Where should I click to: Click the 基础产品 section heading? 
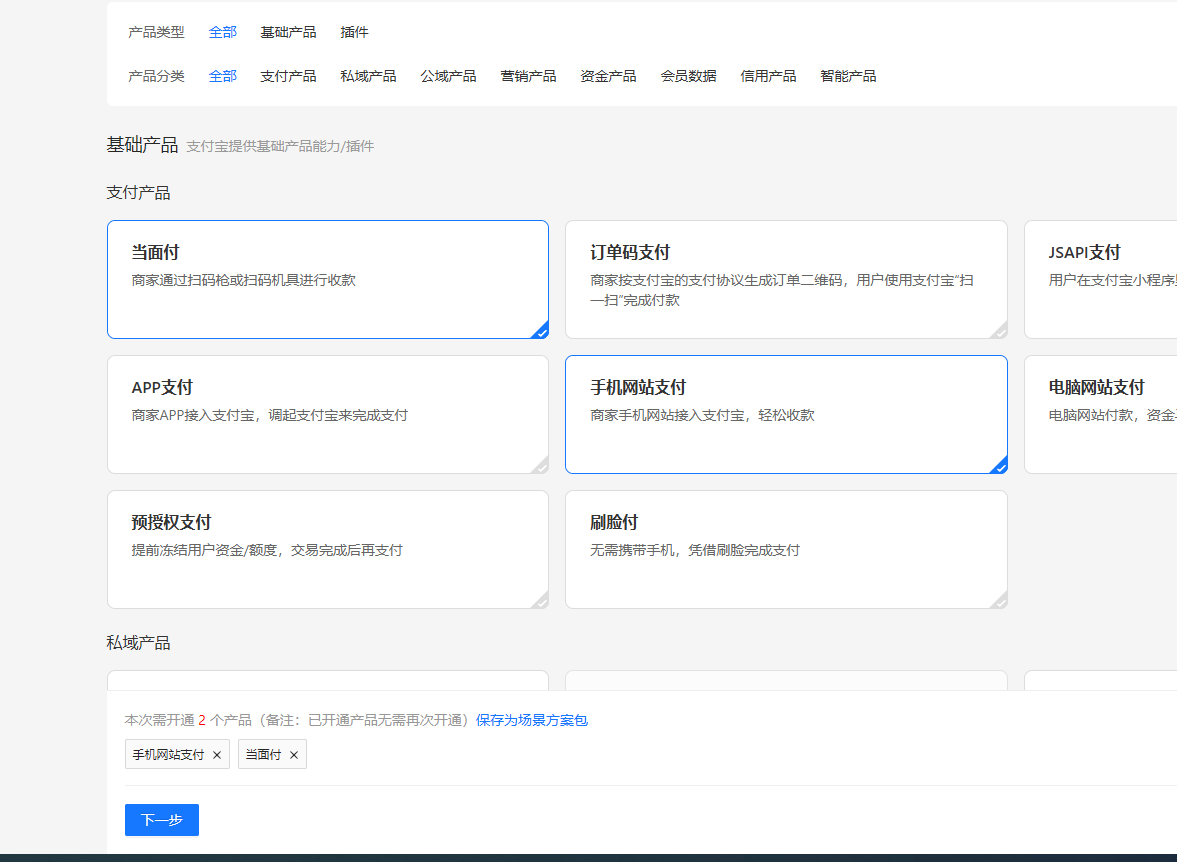click(142, 145)
